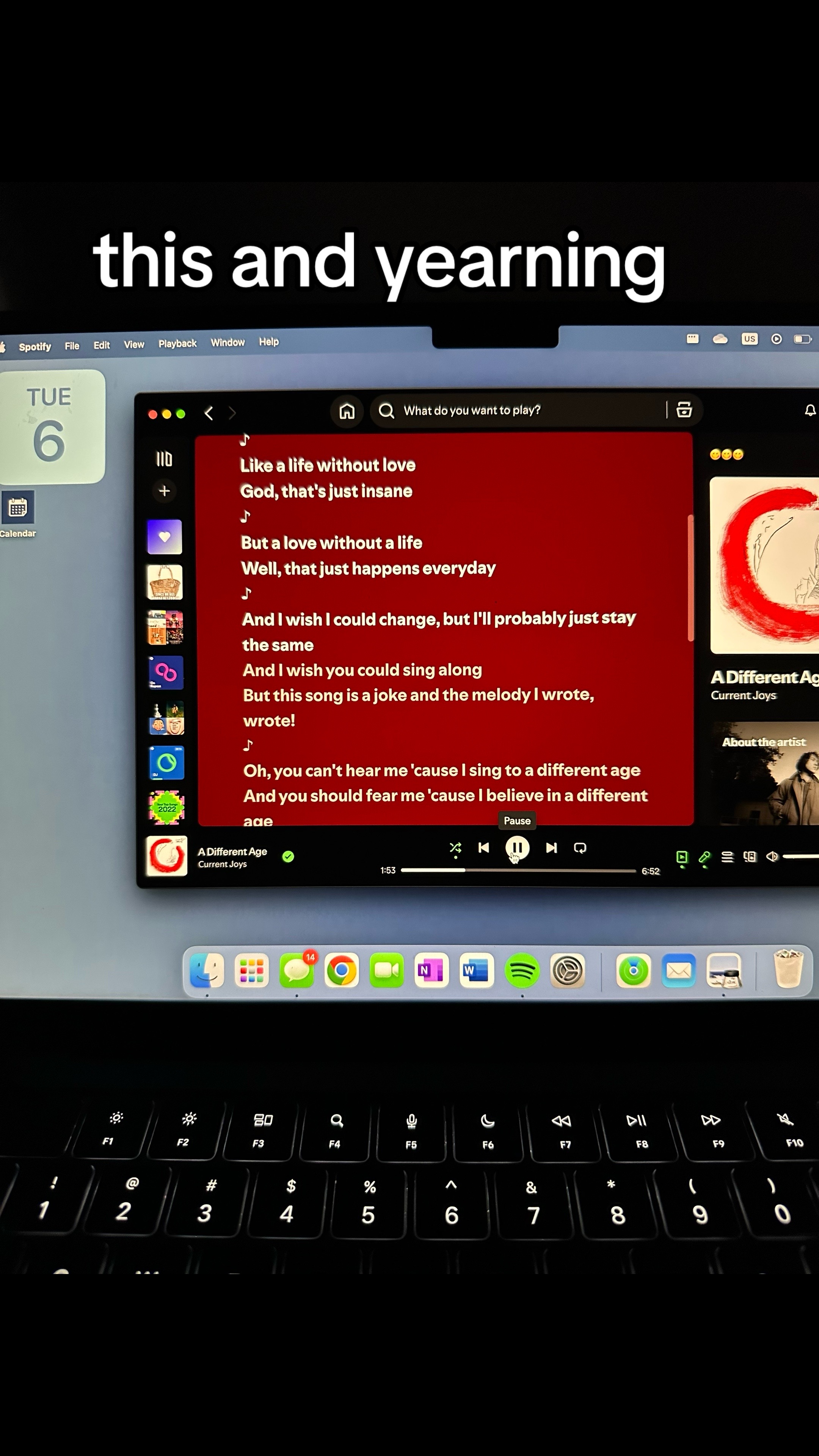Jump to lyric "And I wish you could sing along"

pyautogui.click(x=362, y=670)
